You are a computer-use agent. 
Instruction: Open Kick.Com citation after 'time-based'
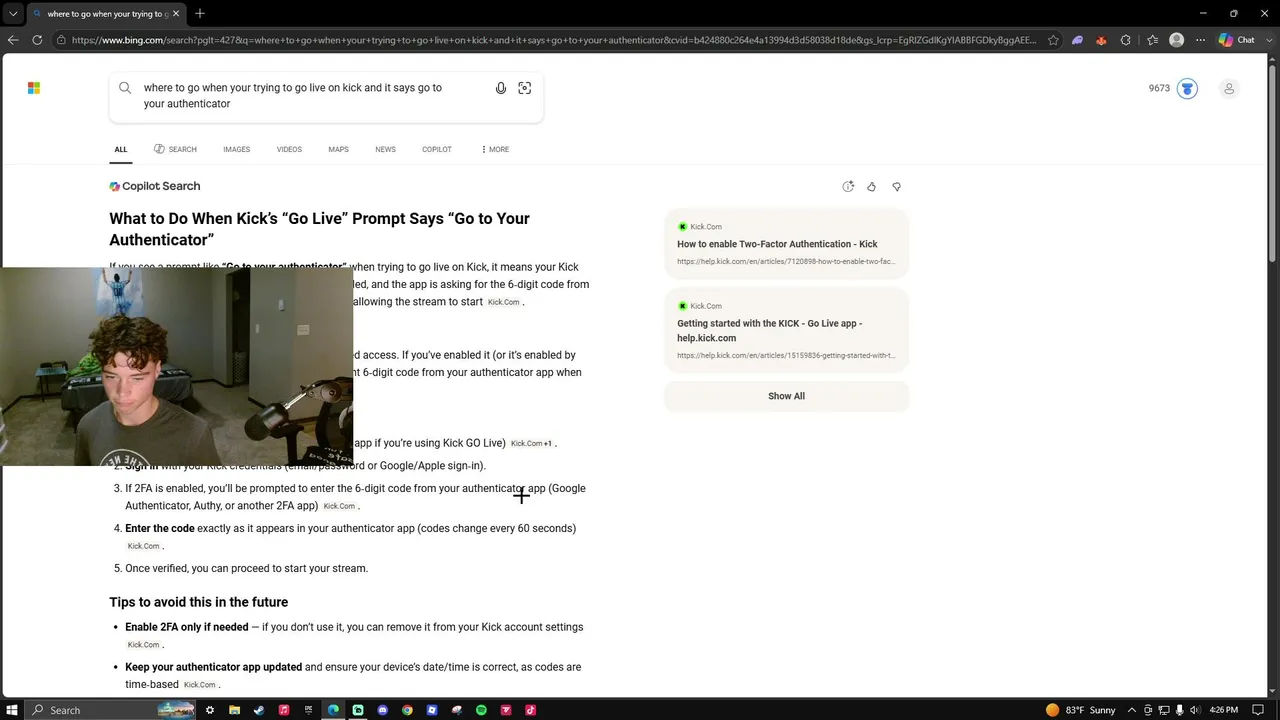pyautogui.click(x=199, y=685)
